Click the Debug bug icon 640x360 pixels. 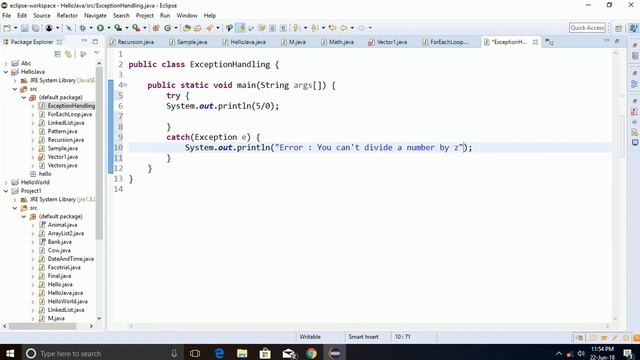(x=82, y=28)
